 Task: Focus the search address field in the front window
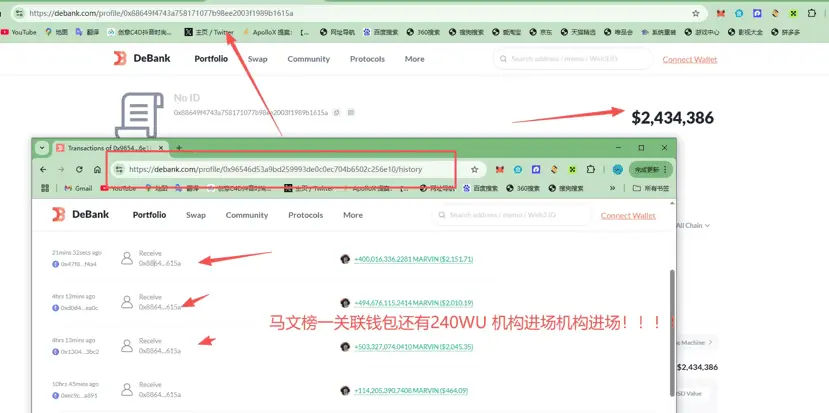click(x=511, y=215)
